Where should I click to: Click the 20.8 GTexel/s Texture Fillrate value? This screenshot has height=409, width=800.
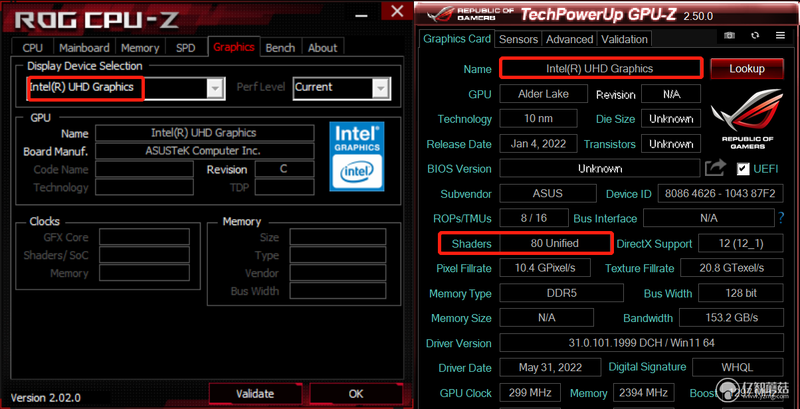732,268
